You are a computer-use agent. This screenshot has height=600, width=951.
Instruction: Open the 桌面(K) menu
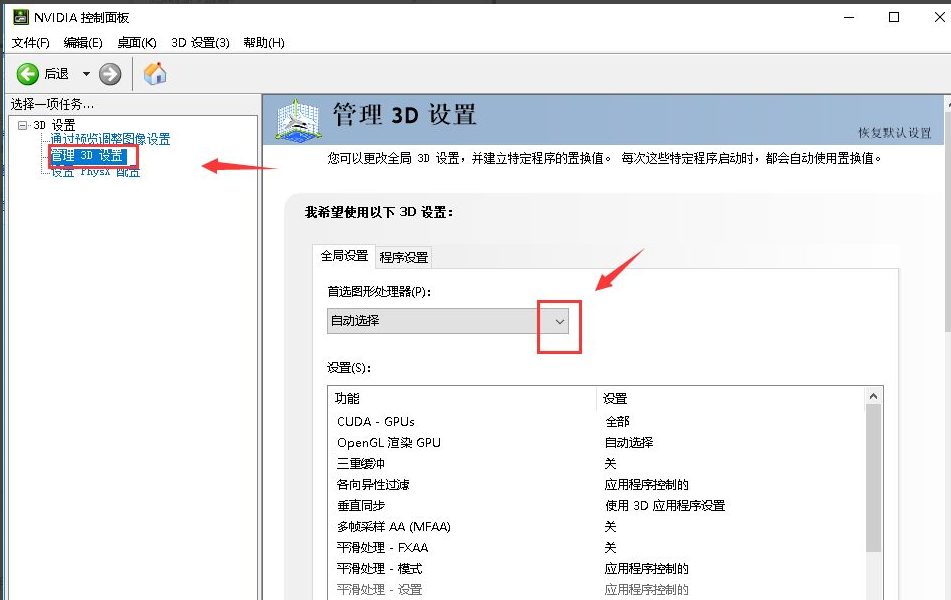[136, 42]
